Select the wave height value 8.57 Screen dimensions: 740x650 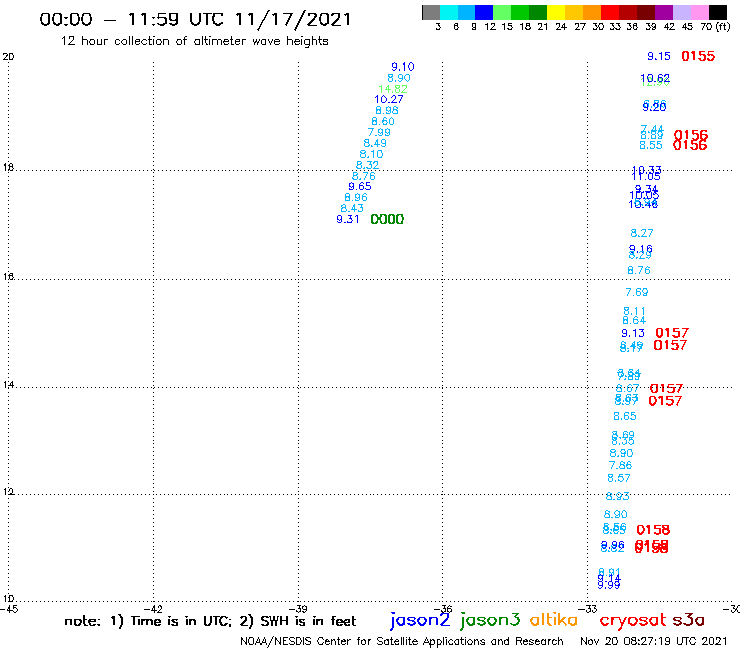619,478
